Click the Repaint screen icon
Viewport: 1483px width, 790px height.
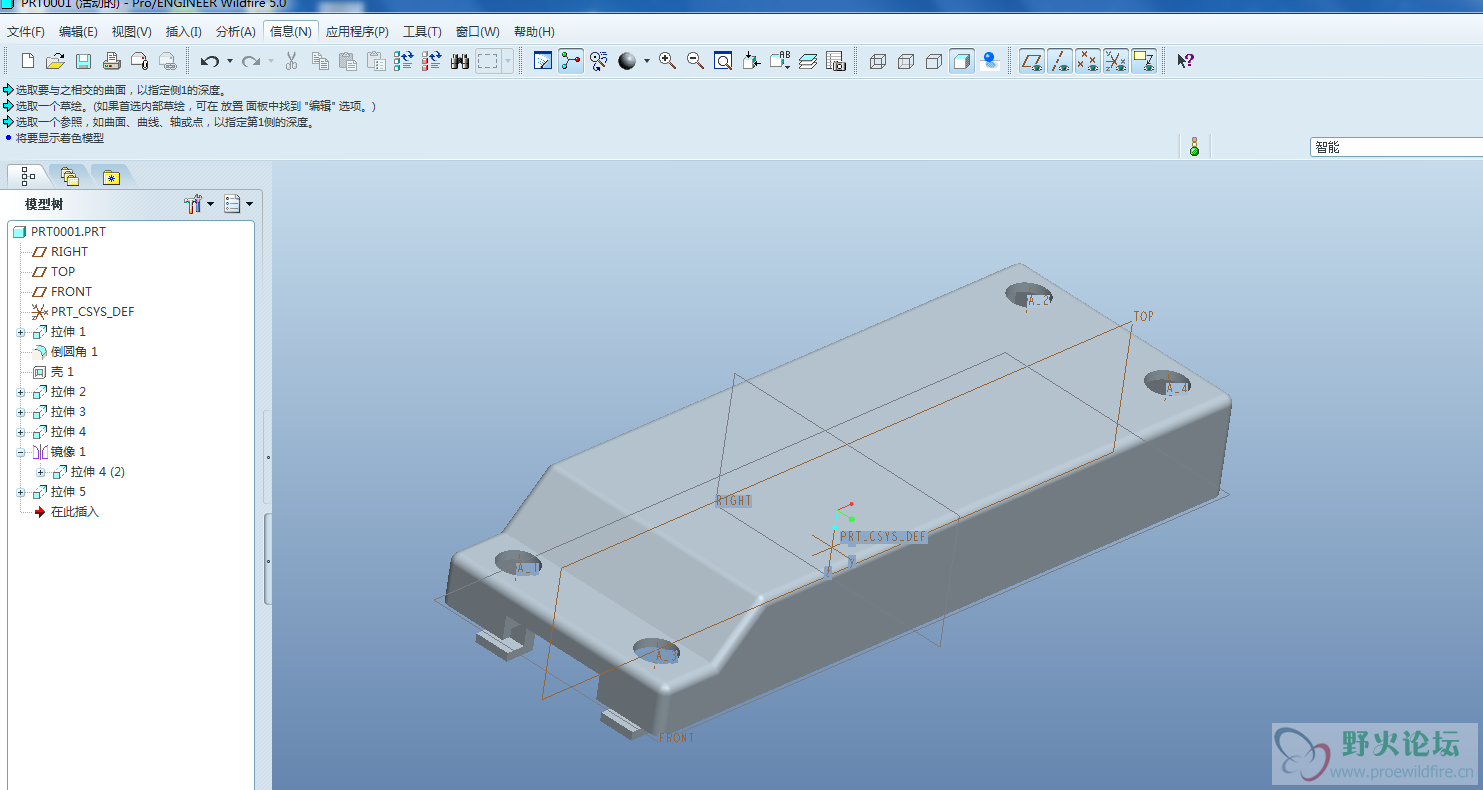[543, 61]
